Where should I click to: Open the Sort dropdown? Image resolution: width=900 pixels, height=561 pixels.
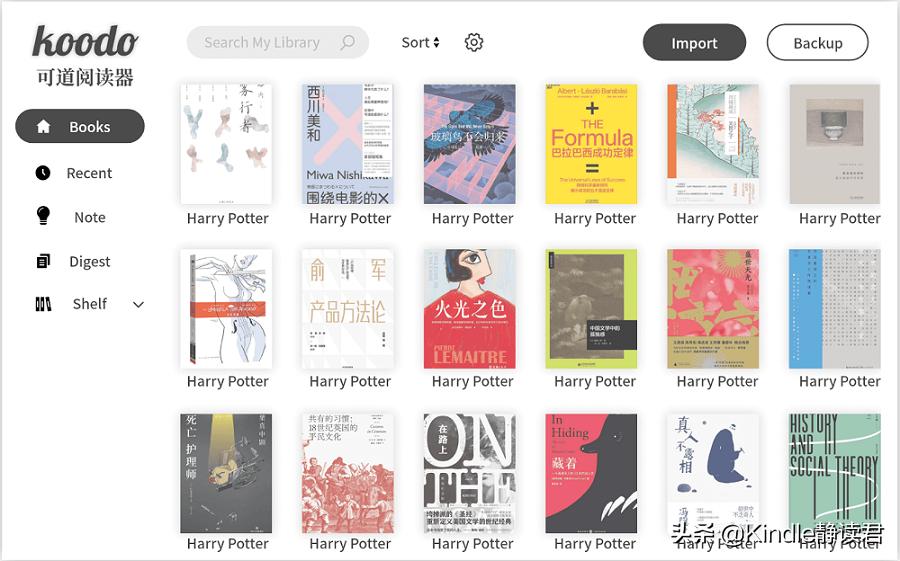(420, 42)
